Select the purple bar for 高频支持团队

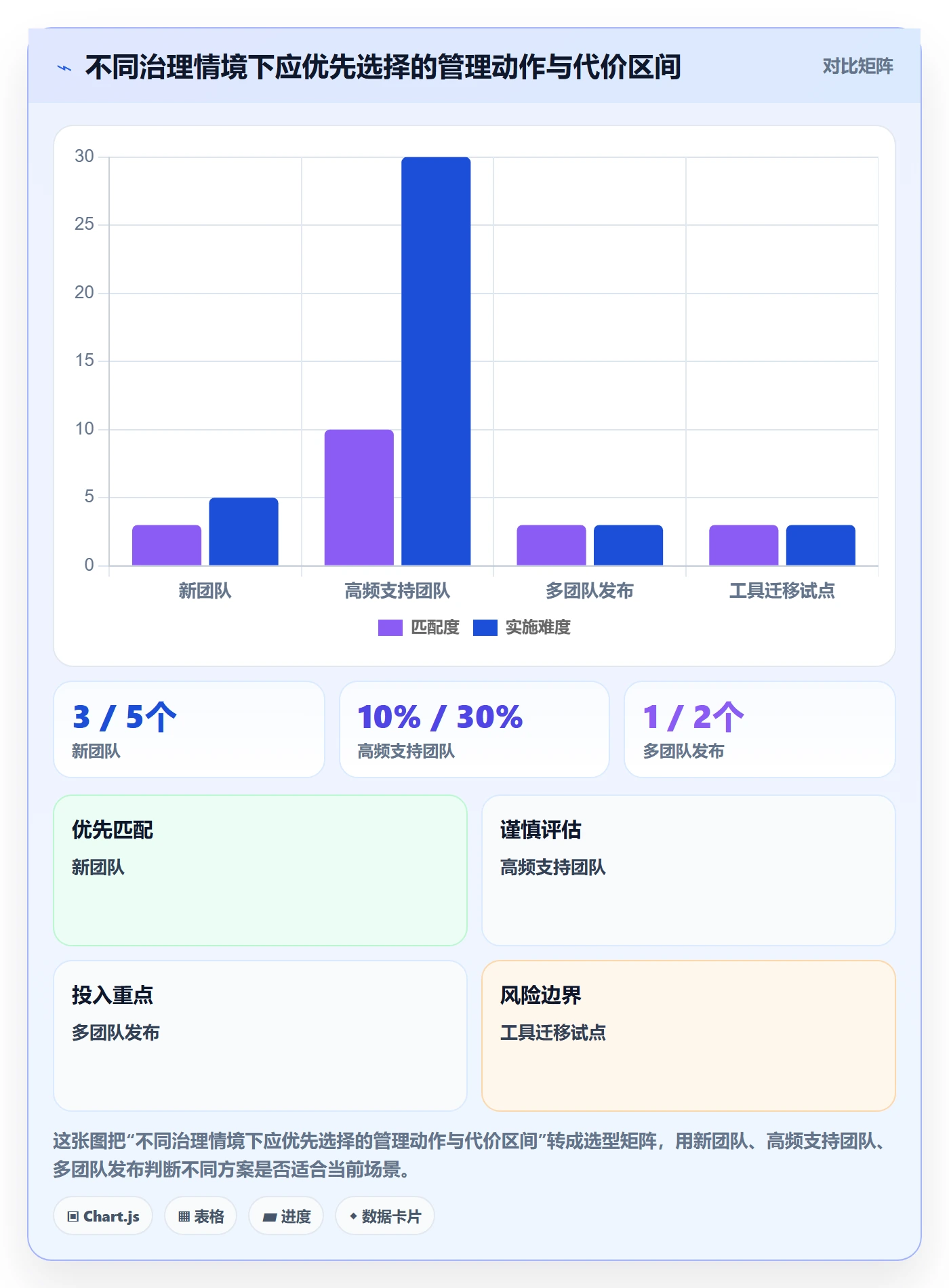click(x=359, y=498)
